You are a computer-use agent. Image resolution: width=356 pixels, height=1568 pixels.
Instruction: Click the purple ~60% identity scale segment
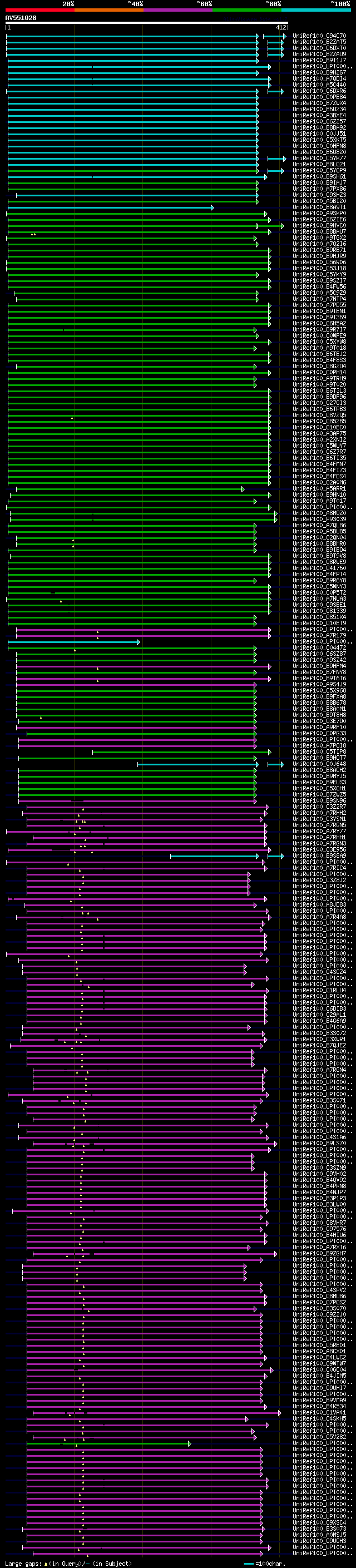[x=177, y=10]
